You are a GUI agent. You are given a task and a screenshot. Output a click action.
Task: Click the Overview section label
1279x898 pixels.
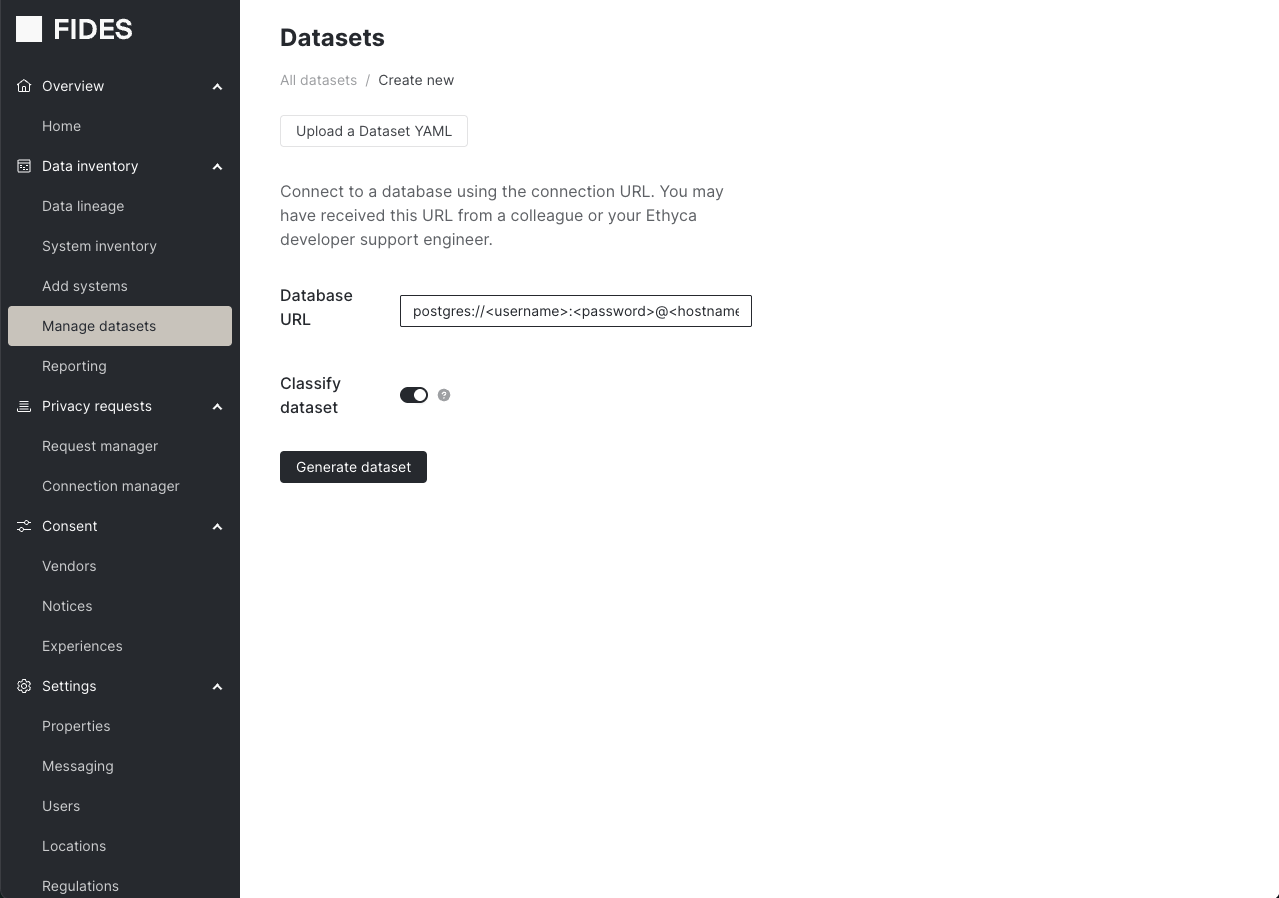(x=73, y=86)
